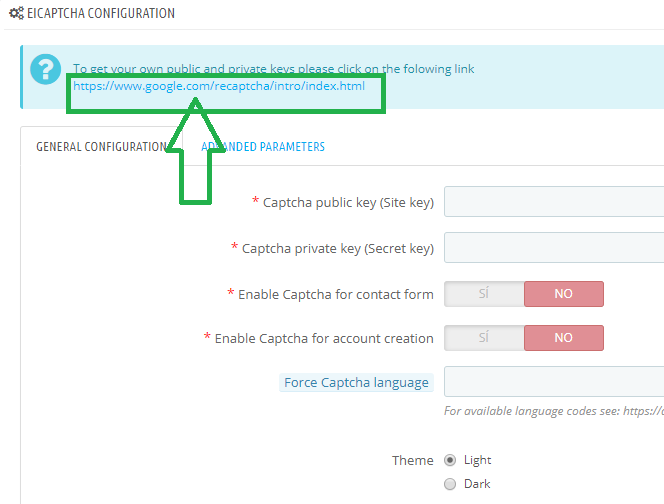Select the Light theme radio button

point(450,460)
